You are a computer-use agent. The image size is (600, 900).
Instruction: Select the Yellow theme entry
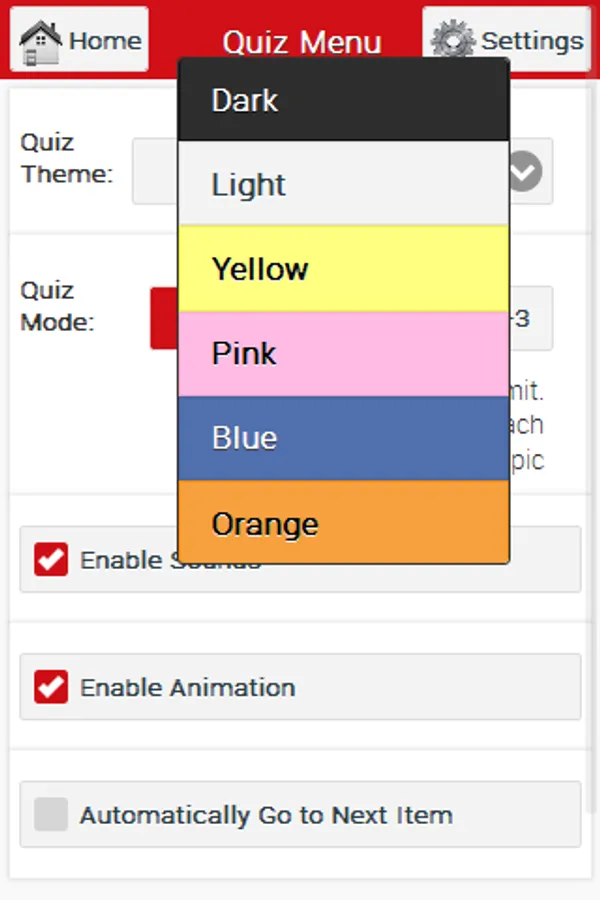344,269
